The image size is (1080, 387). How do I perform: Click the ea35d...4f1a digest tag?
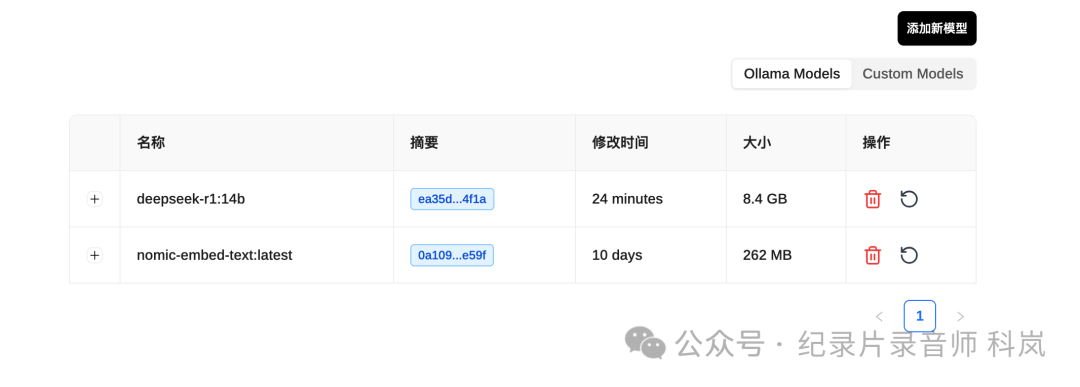(452, 199)
